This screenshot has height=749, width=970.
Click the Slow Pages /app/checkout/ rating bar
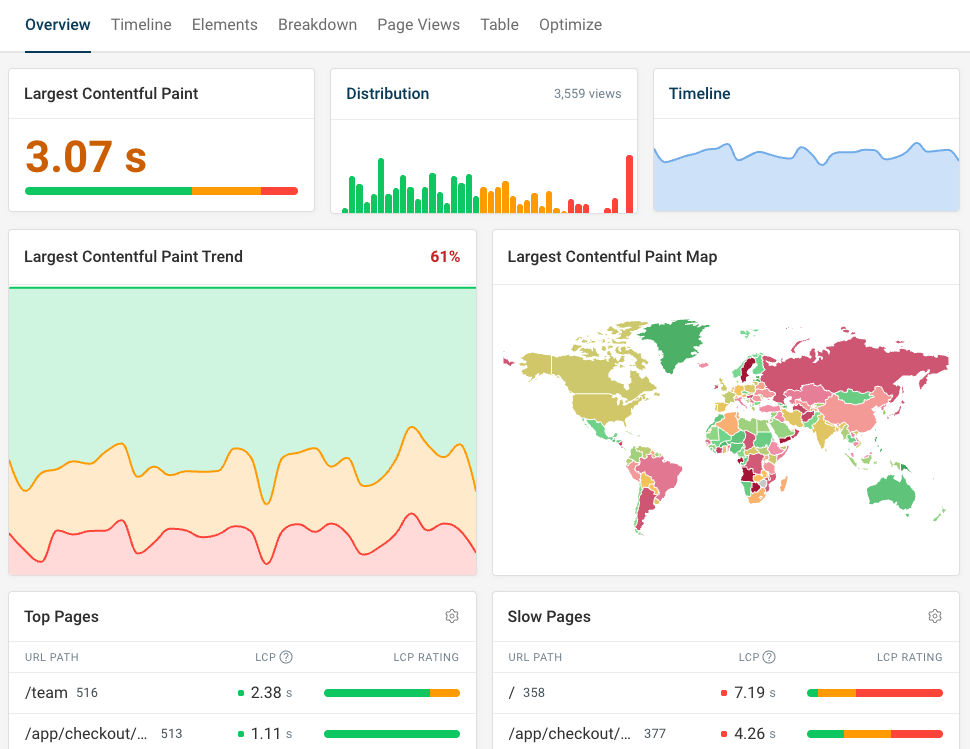pos(875,734)
